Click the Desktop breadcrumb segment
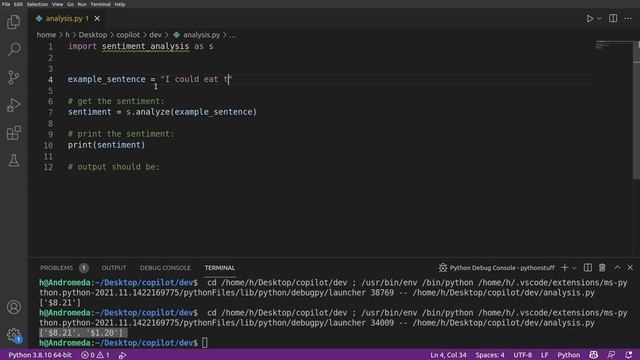This screenshot has width=640, height=360. [x=93, y=35]
